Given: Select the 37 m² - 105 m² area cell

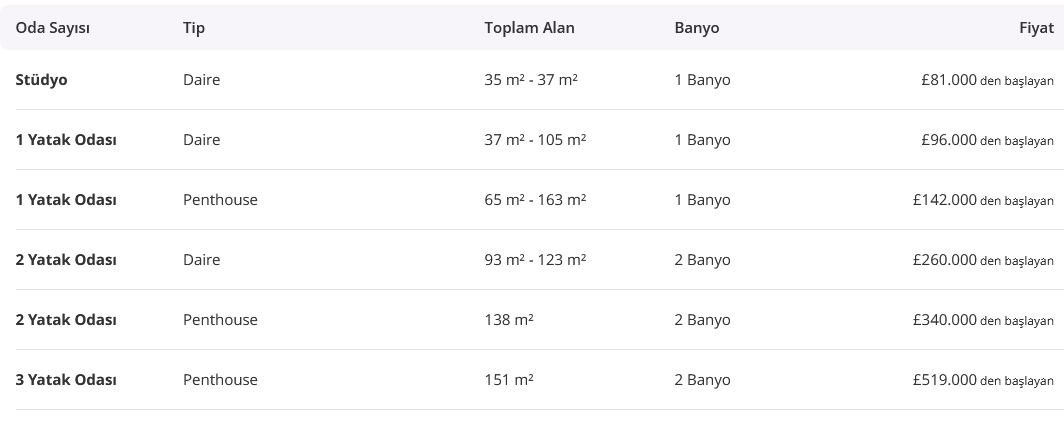Looking at the screenshot, I should 535,140.
